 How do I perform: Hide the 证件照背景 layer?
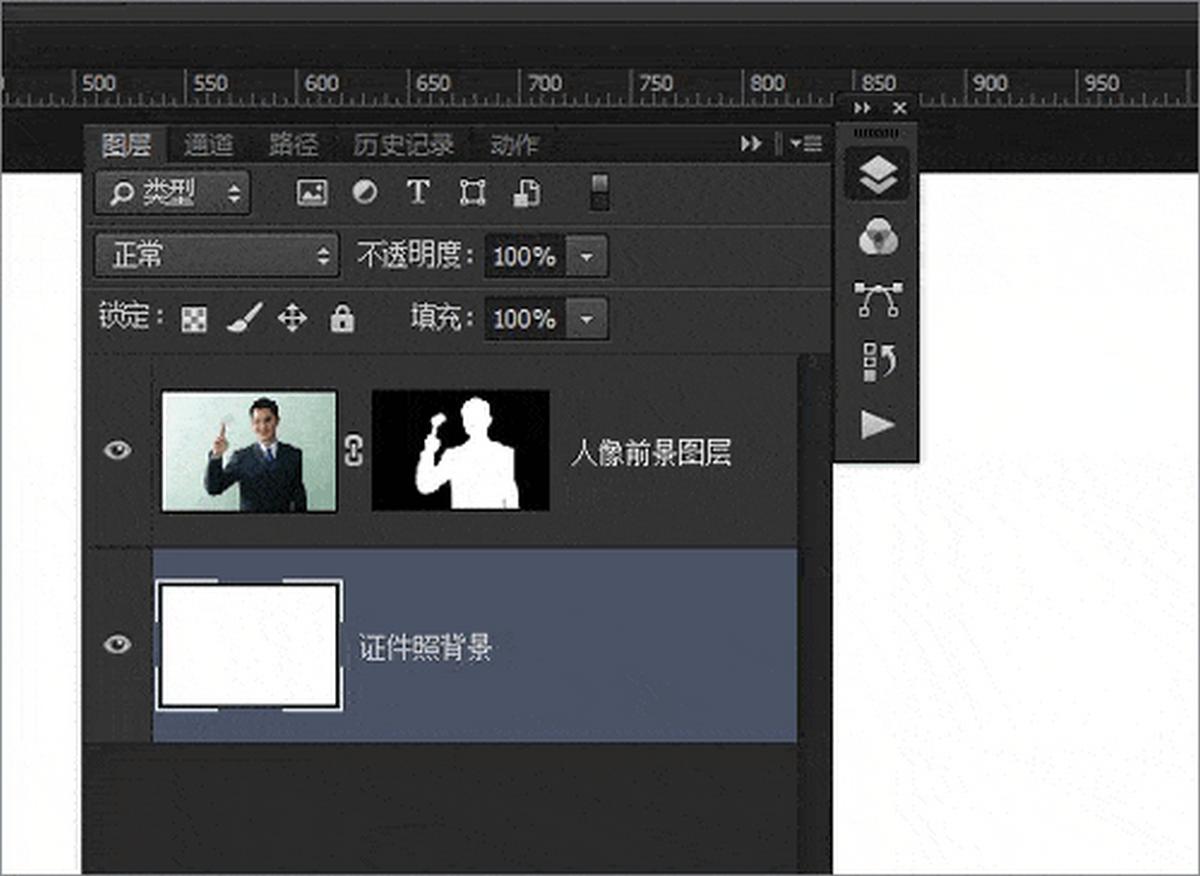pyautogui.click(x=116, y=645)
